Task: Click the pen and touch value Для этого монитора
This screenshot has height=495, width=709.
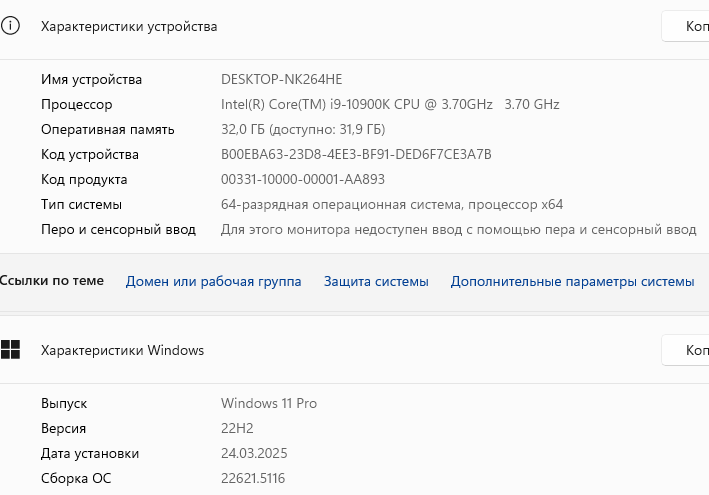Action: (x=458, y=230)
